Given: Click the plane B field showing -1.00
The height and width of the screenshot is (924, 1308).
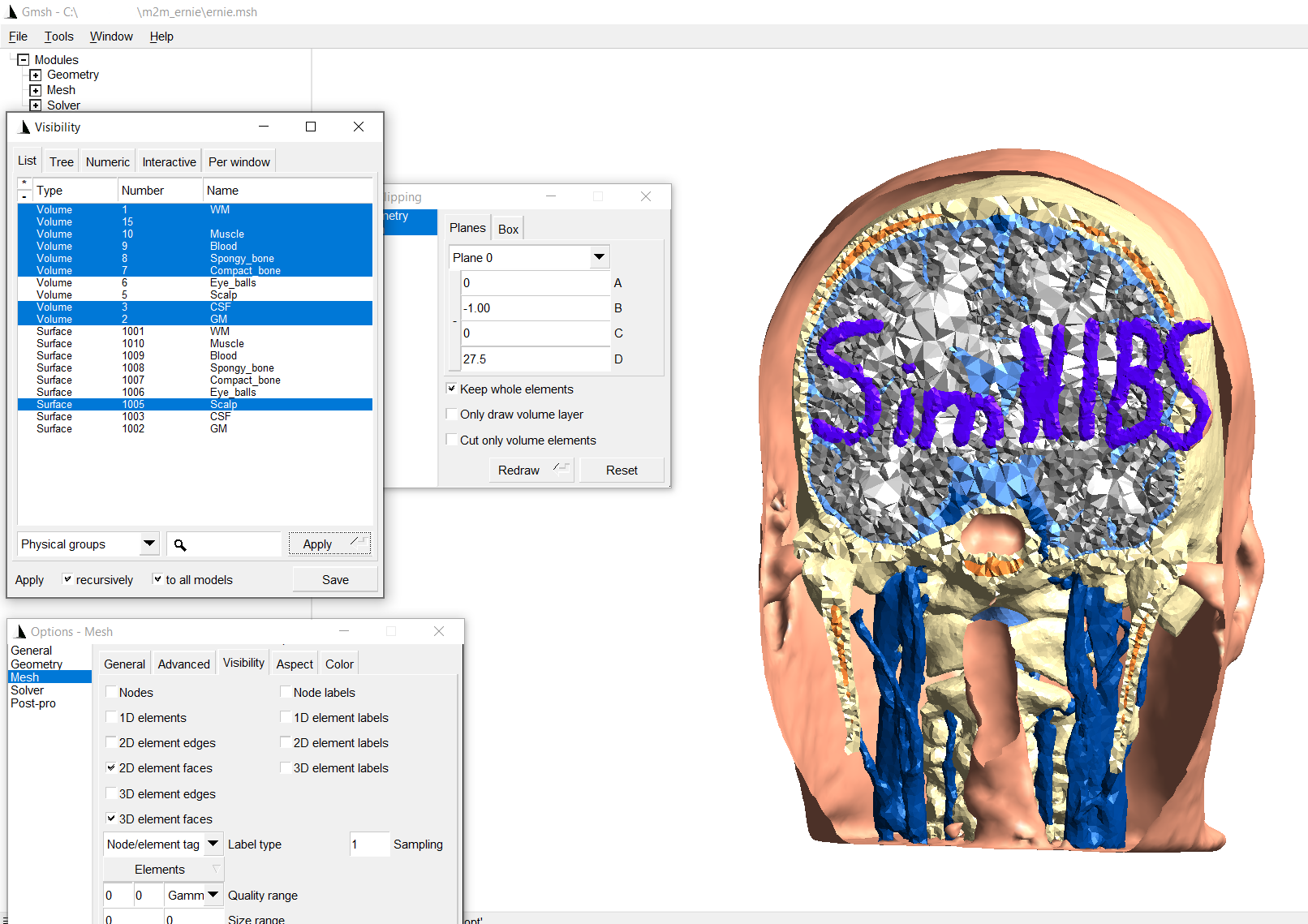Looking at the screenshot, I should [535, 307].
